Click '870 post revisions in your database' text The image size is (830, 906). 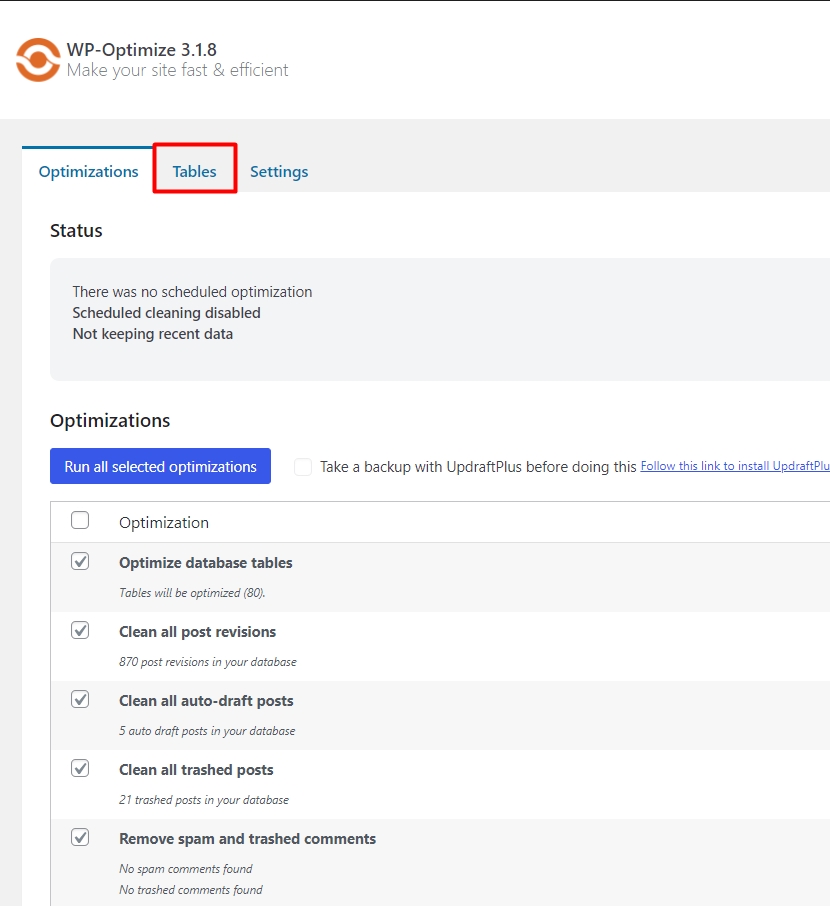pyautogui.click(x=208, y=662)
